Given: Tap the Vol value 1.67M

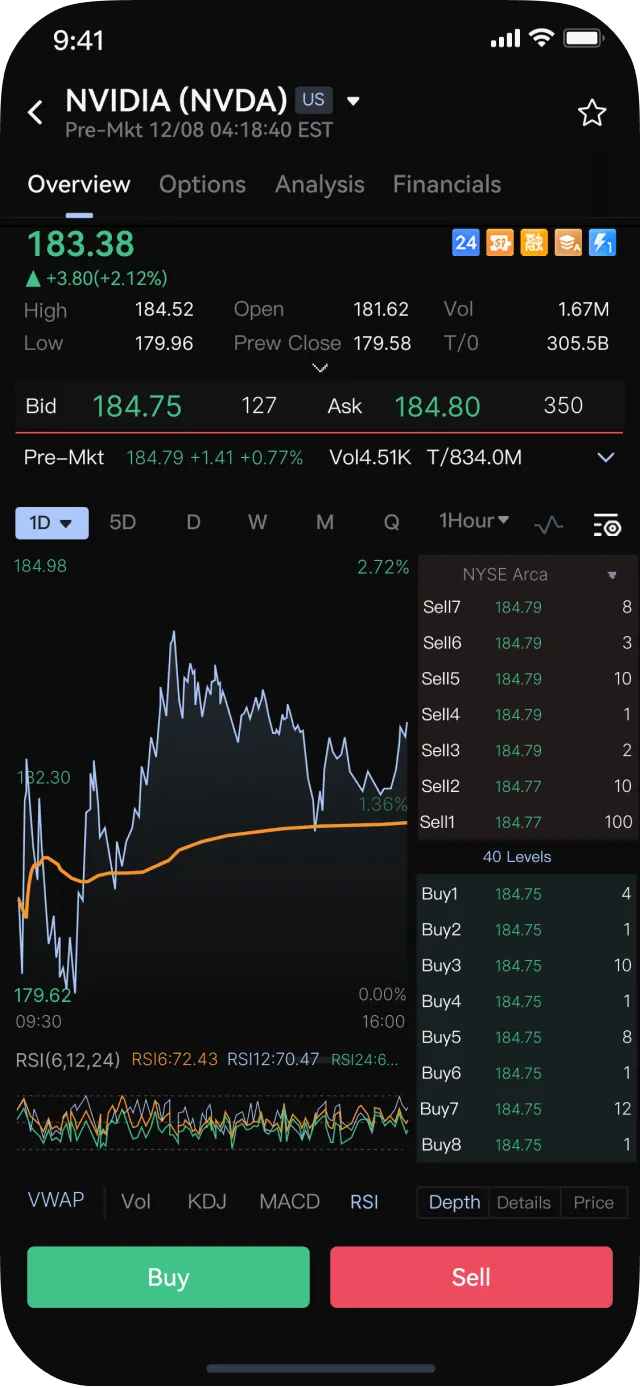Looking at the screenshot, I should [x=583, y=310].
